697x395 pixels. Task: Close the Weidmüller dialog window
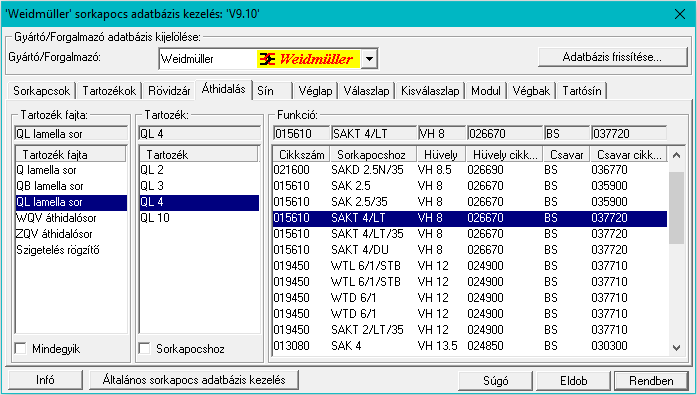tap(680, 14)
